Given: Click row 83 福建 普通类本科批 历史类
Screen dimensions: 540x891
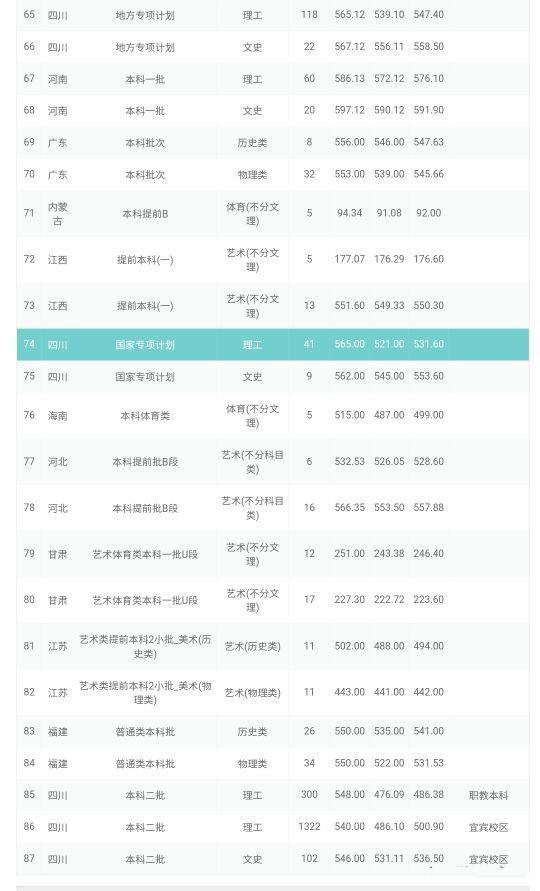Looking at the screenshot, I should pos(273,731).
